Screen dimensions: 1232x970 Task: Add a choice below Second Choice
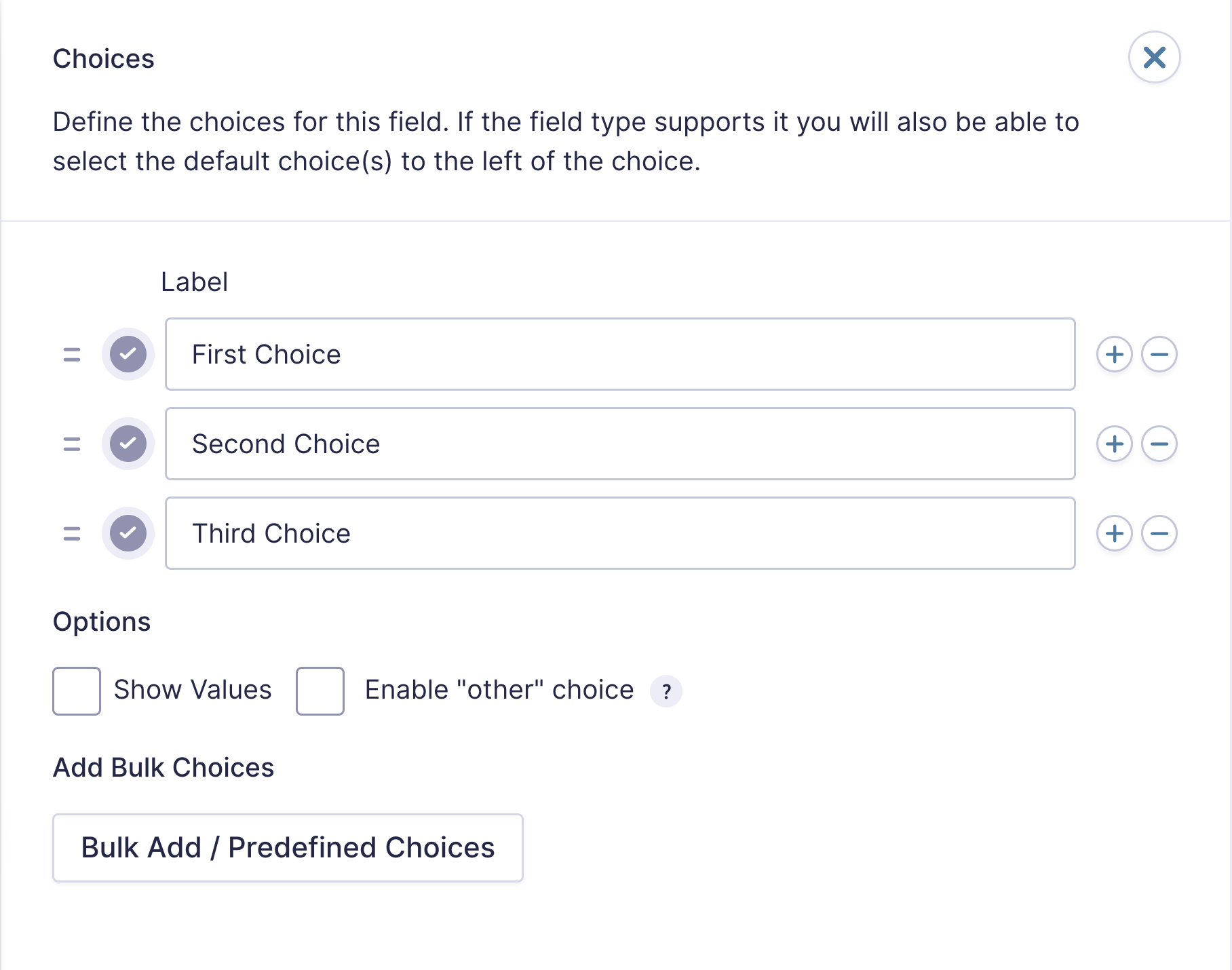[1115, 444]
